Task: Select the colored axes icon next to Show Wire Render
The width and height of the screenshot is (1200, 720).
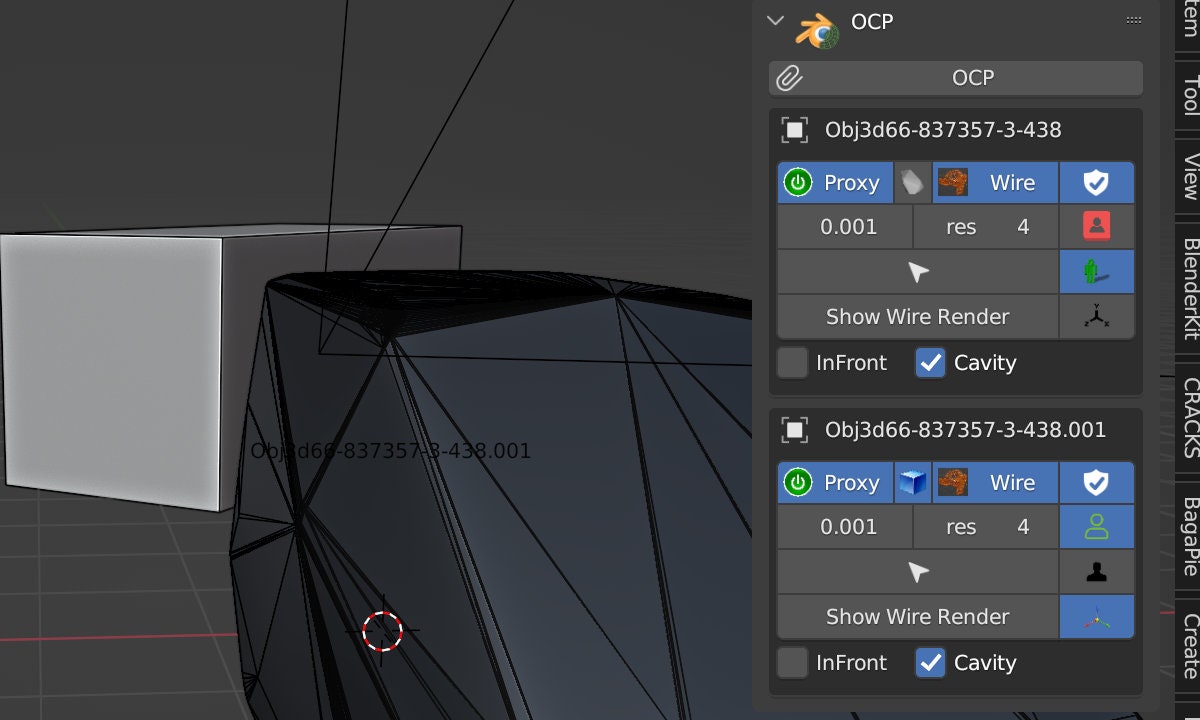Action: [1097, 616]
